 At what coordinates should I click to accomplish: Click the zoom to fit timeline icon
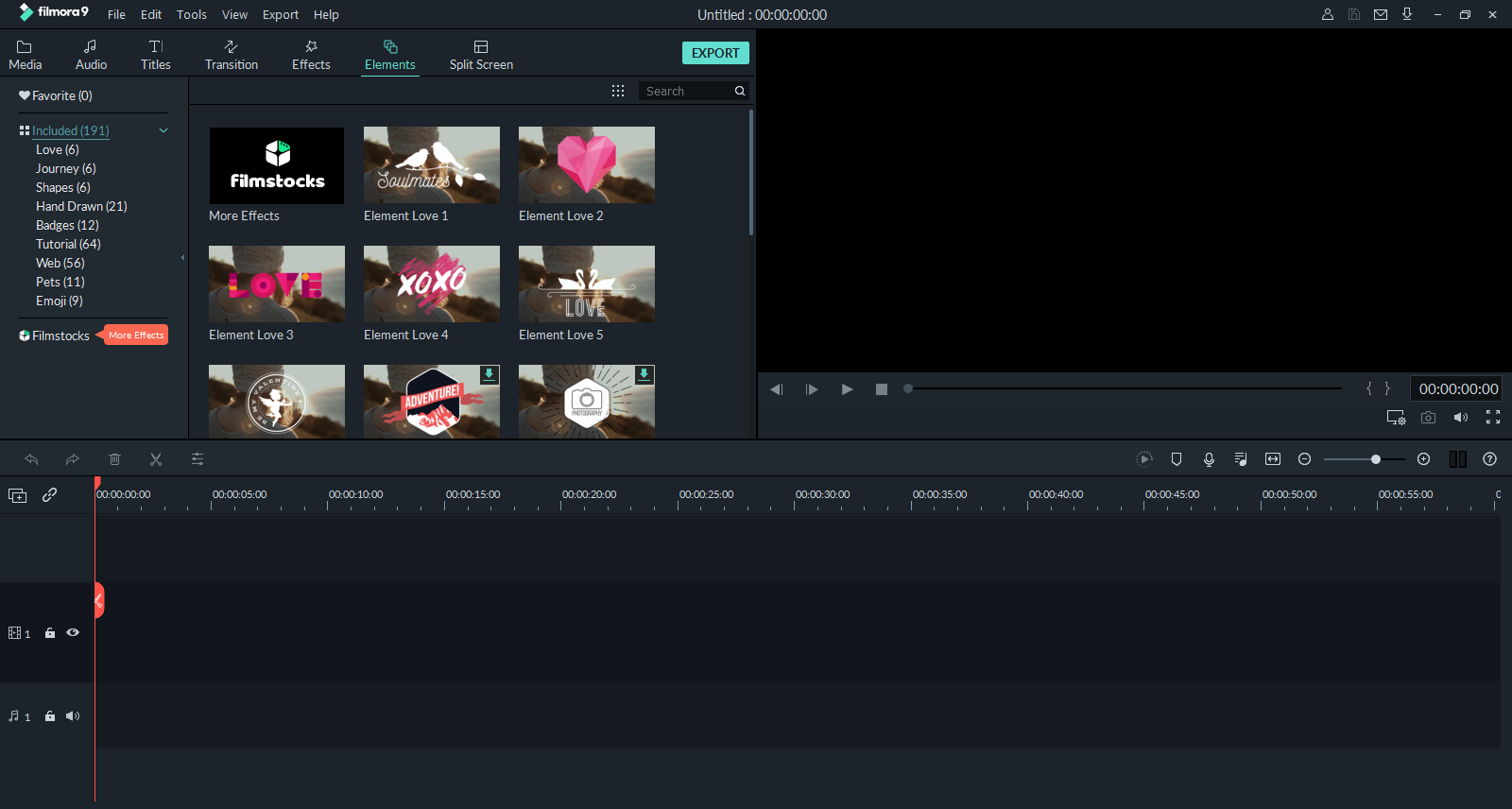tap(1273, 459)
